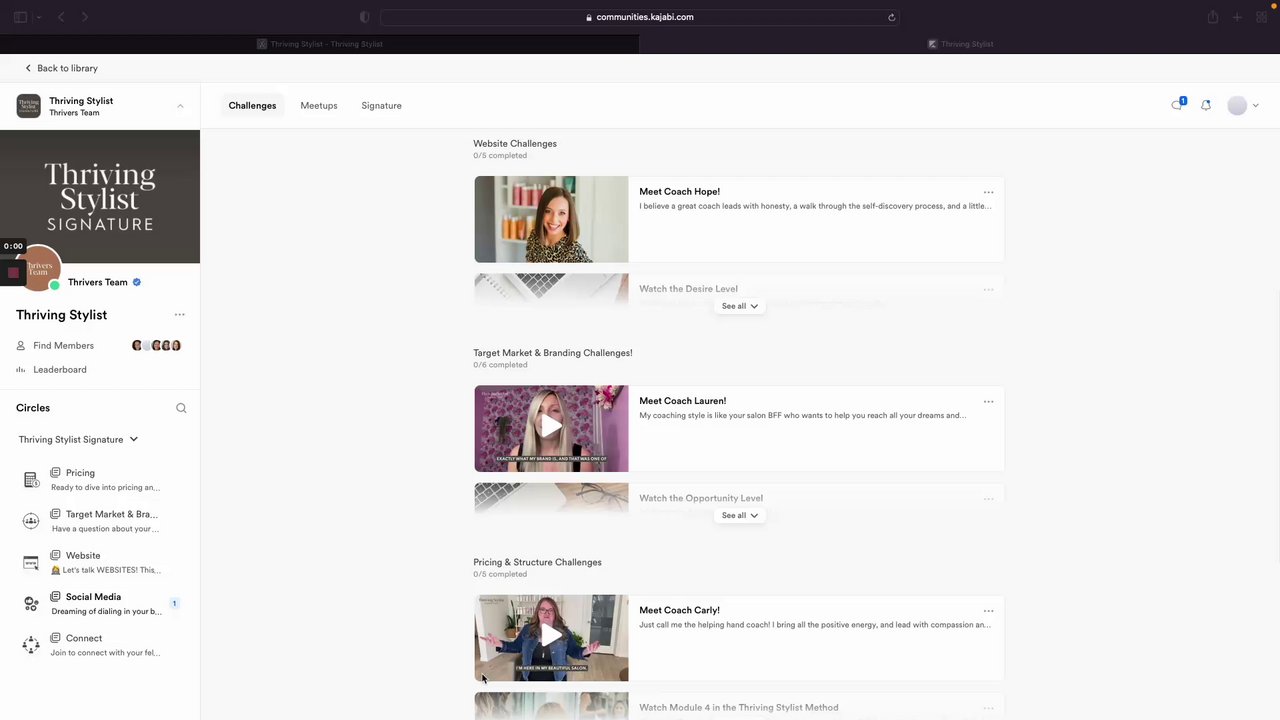Open the Social Media circle
The image size is (1280, 720).
point(100,604)
